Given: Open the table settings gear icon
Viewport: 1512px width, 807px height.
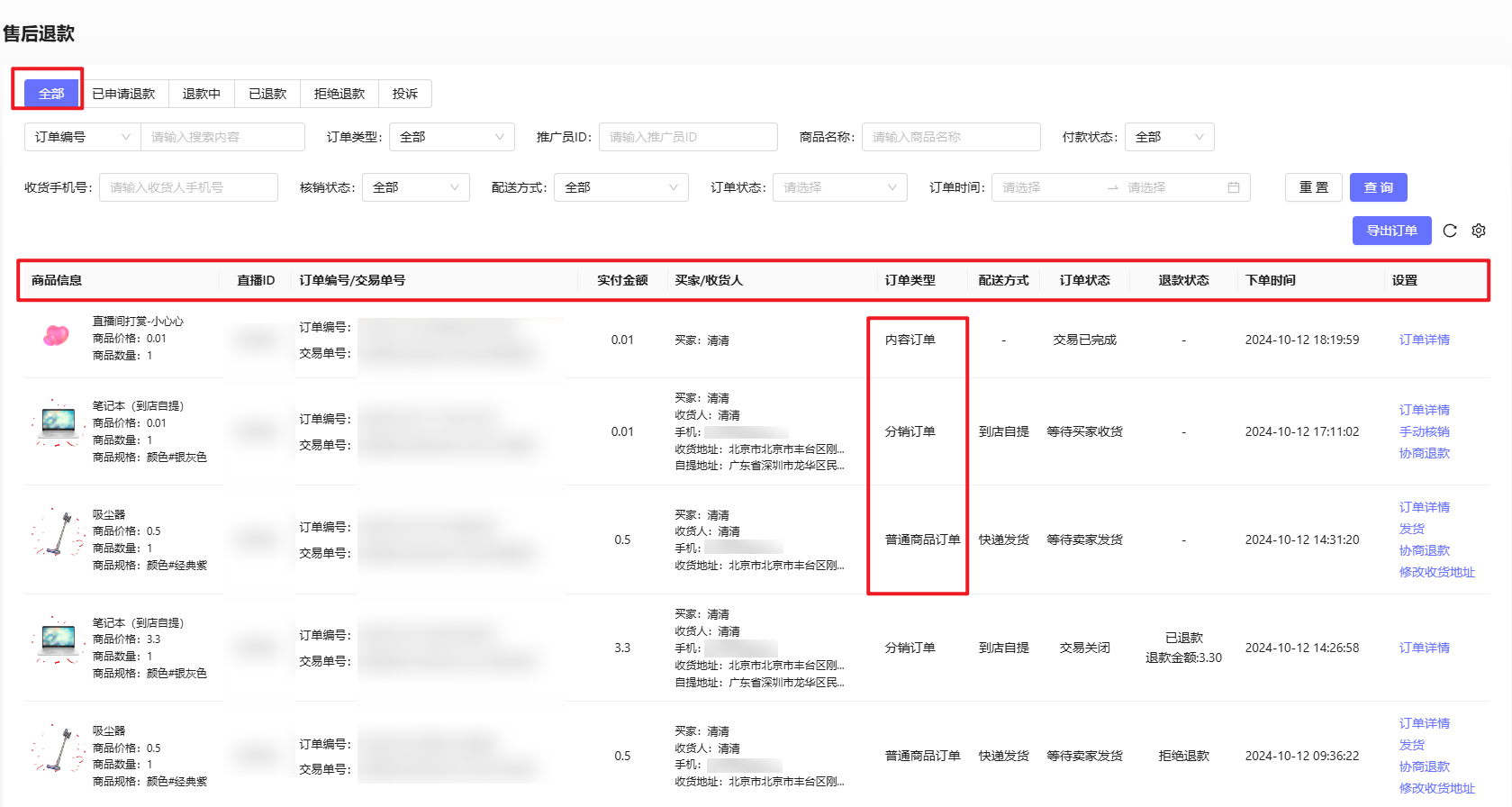Looking at the screenshot, I should [1479, 231].
